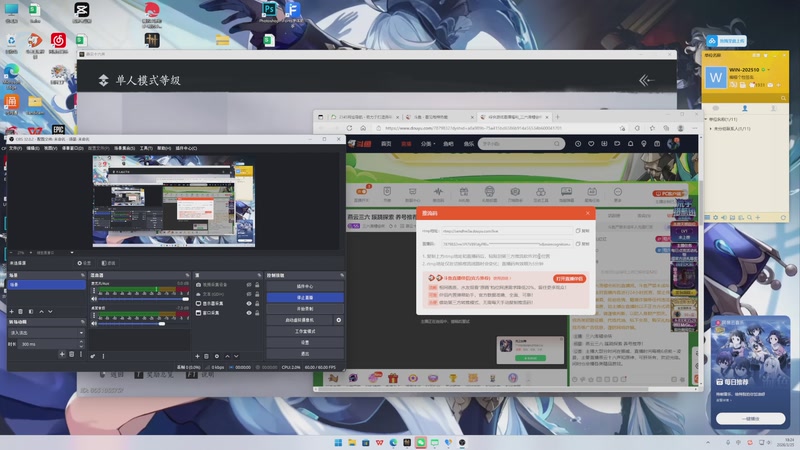Open WeChat from the taskbar

click(x=421, y=442)
